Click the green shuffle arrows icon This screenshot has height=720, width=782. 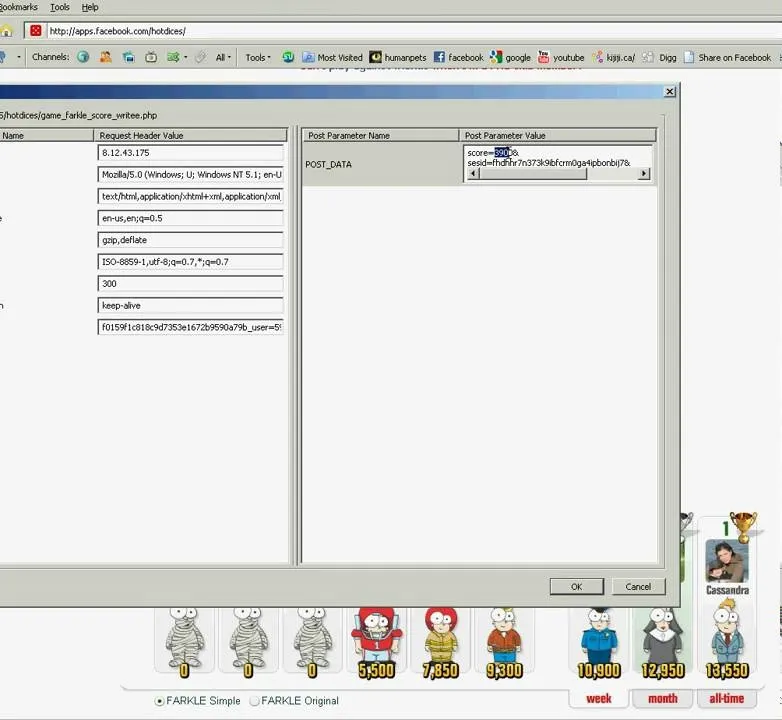click(173, 57)
